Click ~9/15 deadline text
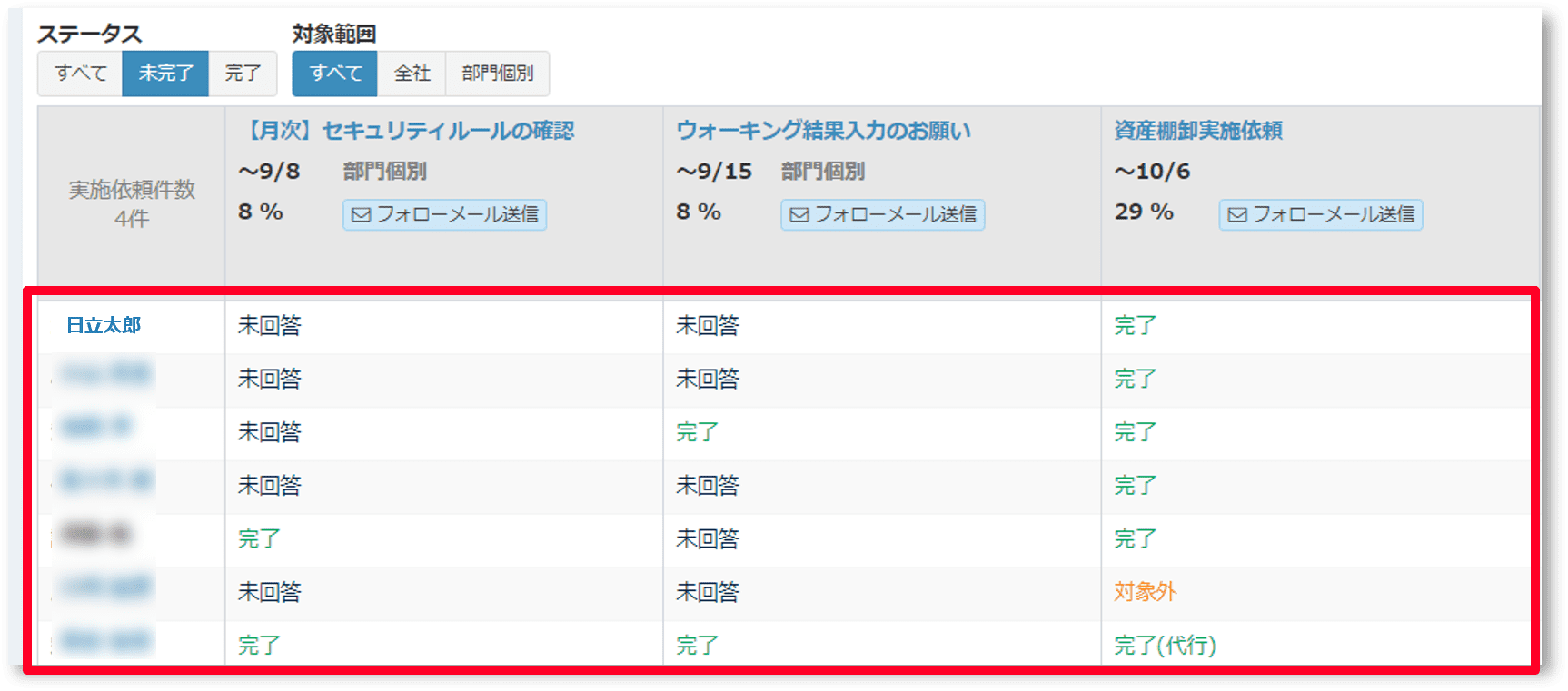This screenshot has width=1568, height=691. point(714,172)
